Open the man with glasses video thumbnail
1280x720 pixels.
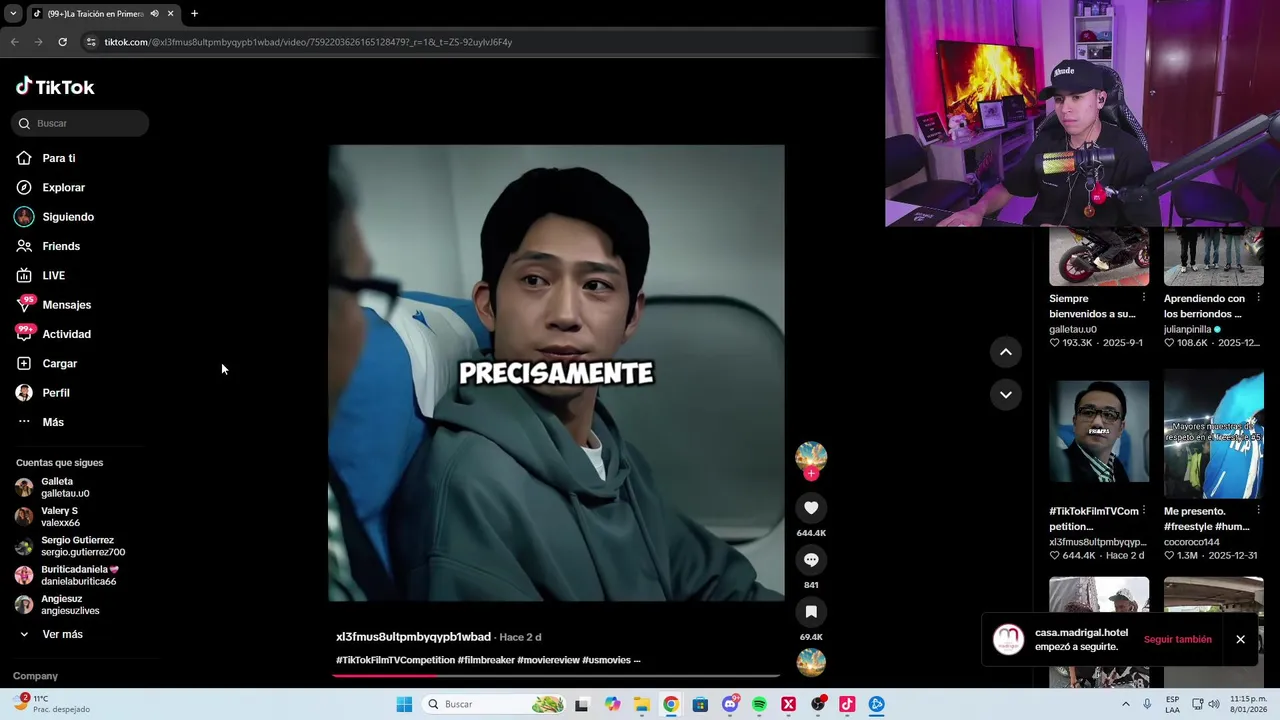coord(1099,431)
